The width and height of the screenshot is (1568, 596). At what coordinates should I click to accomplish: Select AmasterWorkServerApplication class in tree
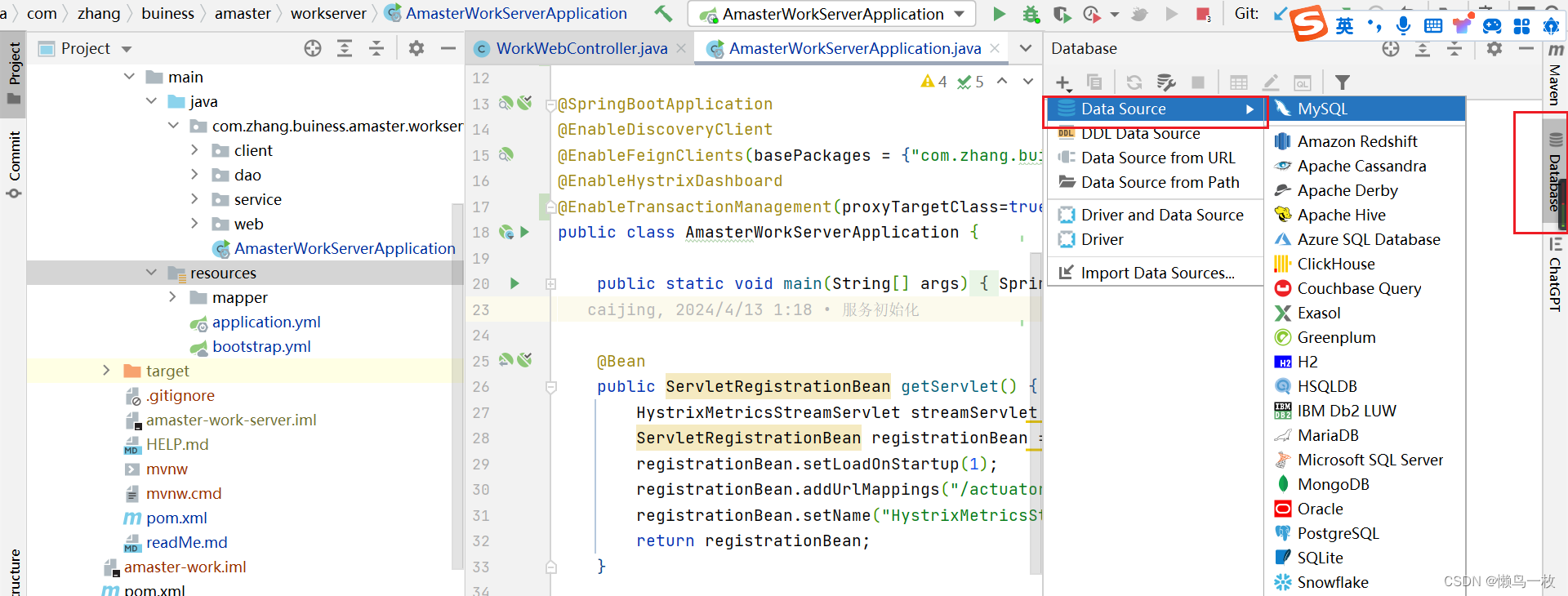tap(345, 248)
